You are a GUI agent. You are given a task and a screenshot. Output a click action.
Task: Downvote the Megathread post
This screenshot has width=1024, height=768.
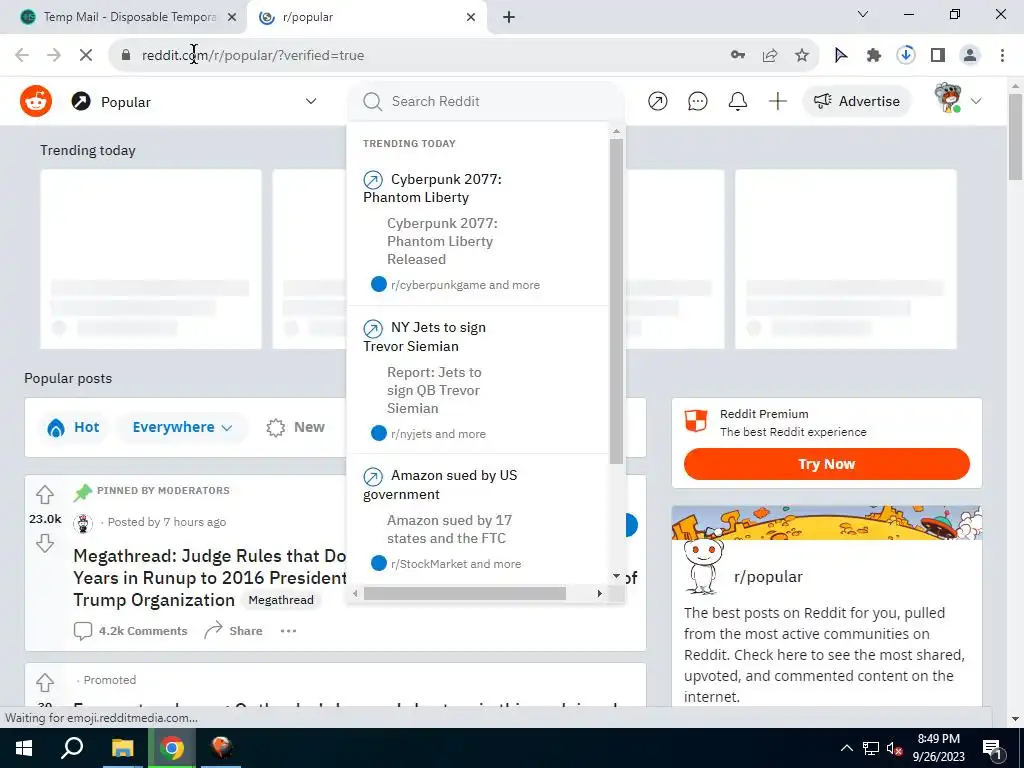click(44, 543)
